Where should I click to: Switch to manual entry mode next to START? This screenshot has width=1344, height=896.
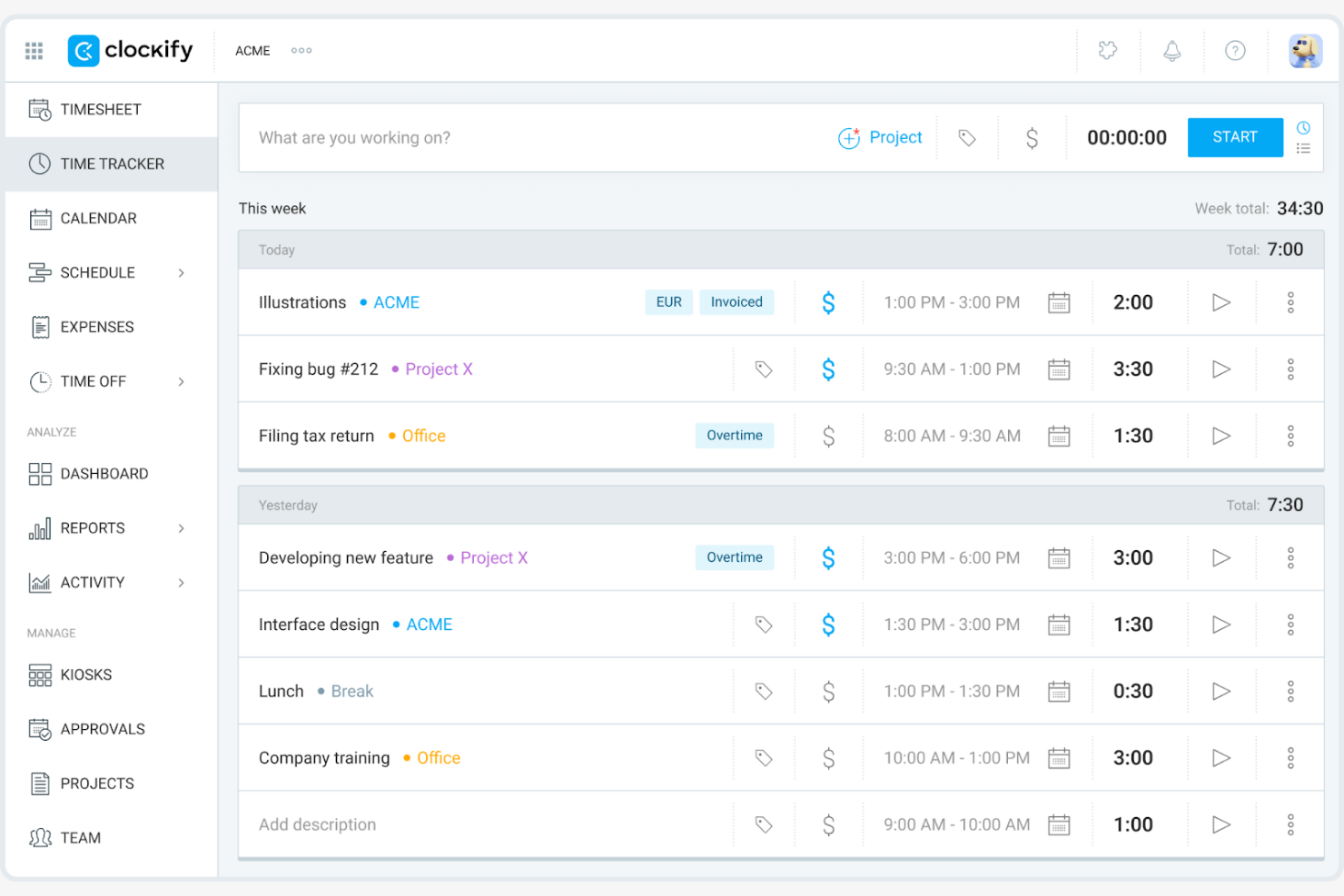click(x=1303, y=149)
